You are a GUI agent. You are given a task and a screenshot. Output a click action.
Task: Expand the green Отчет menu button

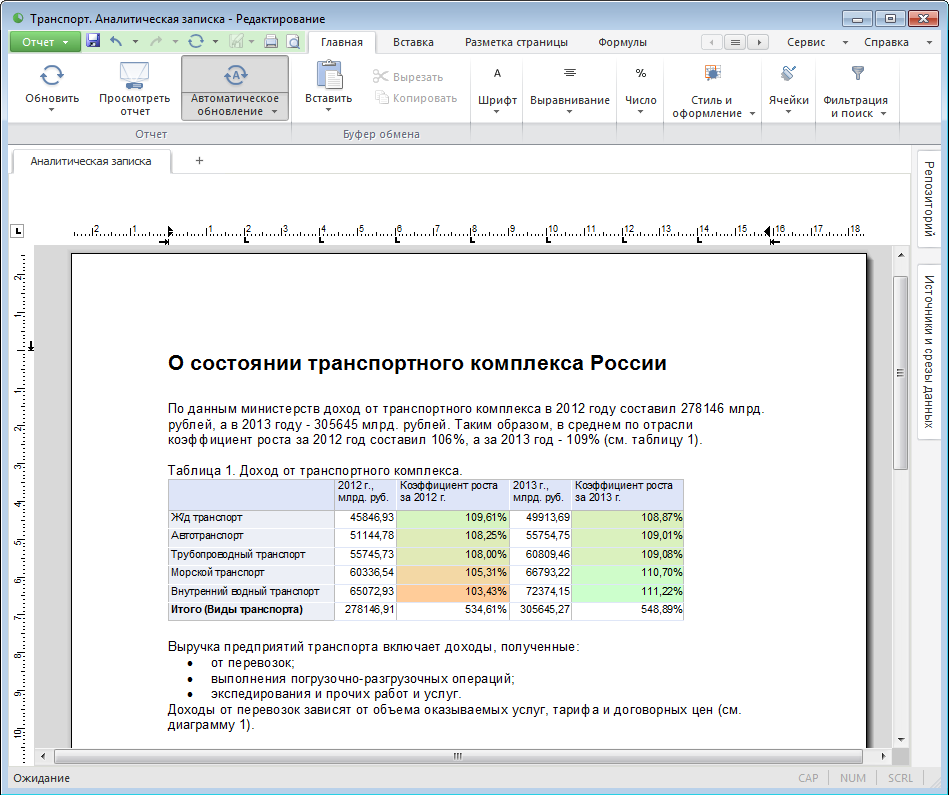[x=45, y=42]
